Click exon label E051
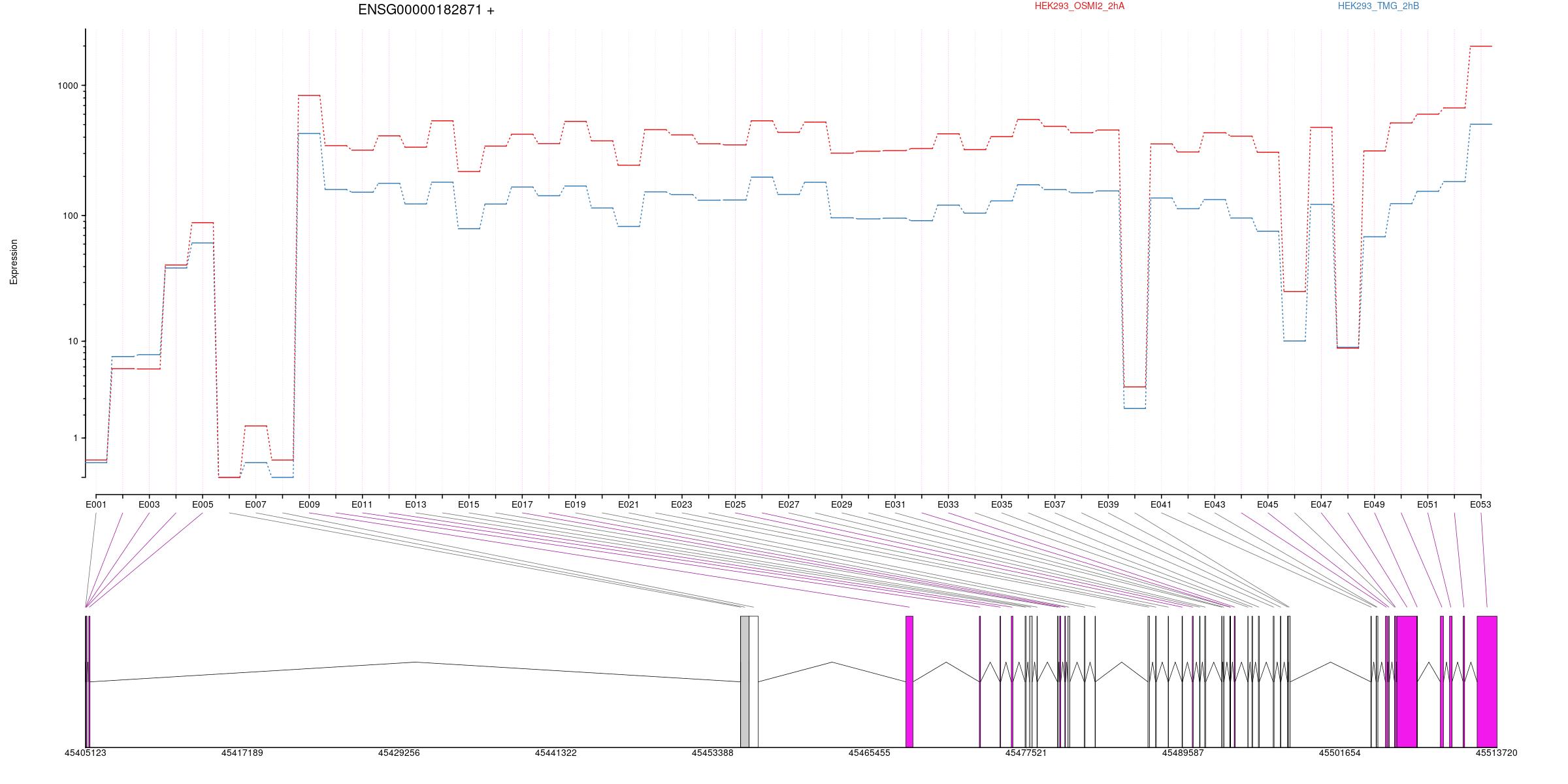The height and width of the screenshot is (784, 1568). (x=1428, y=504)
